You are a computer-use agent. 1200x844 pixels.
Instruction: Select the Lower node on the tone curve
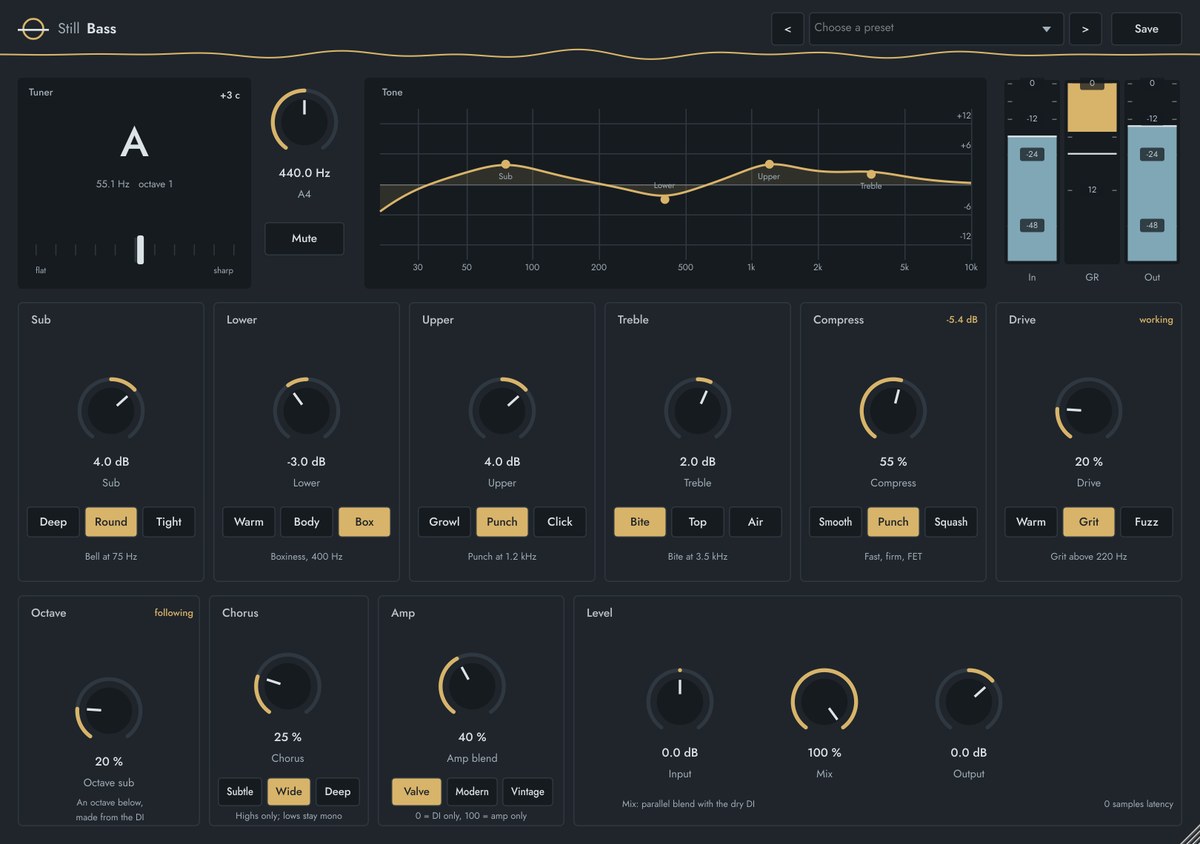point(665,199)
